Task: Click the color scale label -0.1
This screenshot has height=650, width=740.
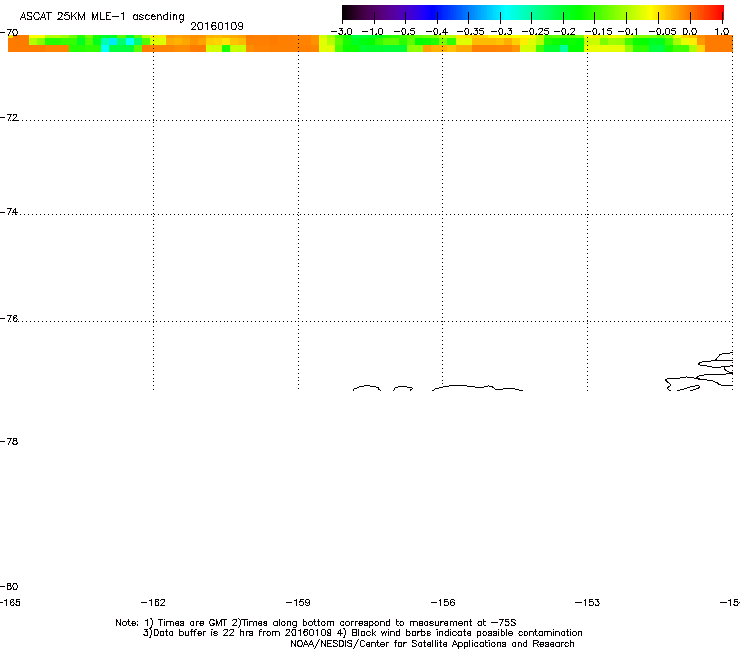Action: (x=628, y=32)
